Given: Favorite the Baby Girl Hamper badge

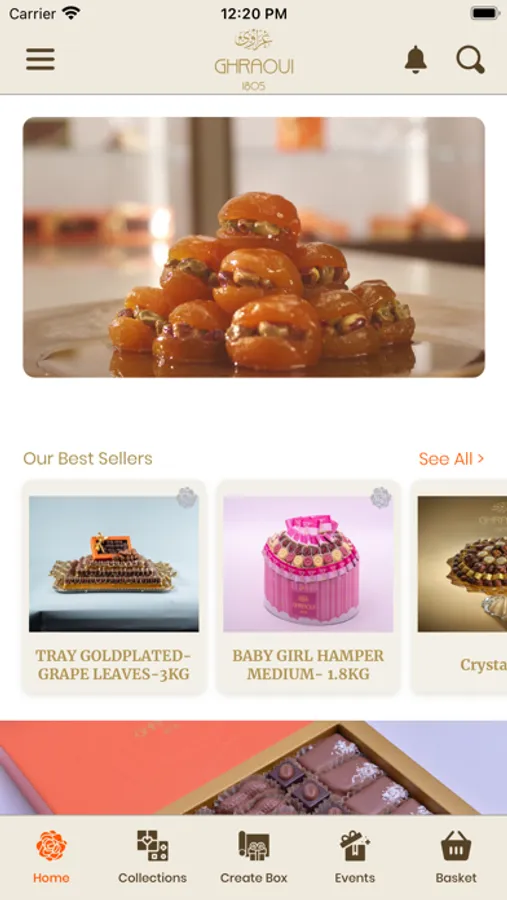Looking at the screenshot, I should [x=381, y=497].
